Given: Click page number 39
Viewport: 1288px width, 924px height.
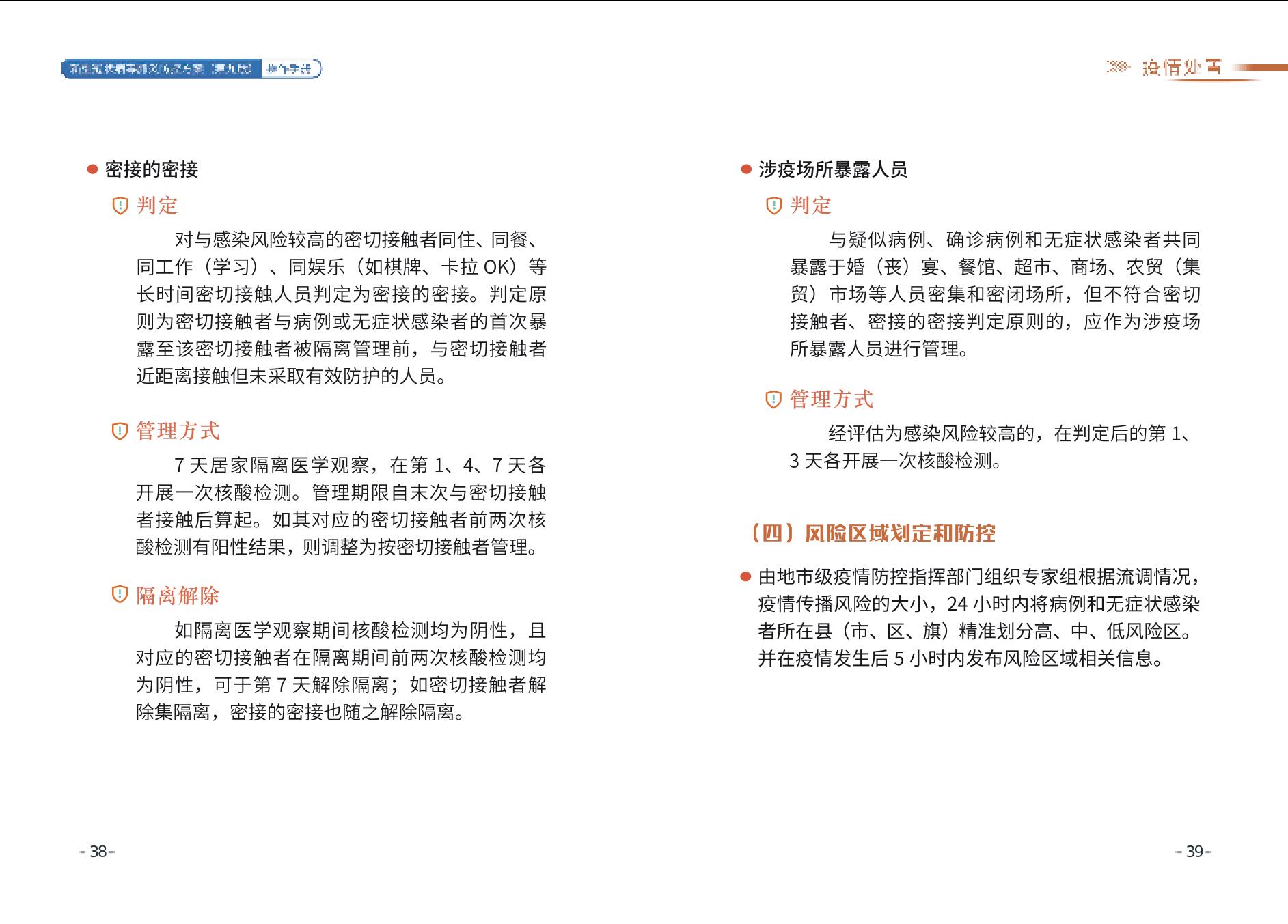Looking at the screenshot, I should pos(1194,852).
